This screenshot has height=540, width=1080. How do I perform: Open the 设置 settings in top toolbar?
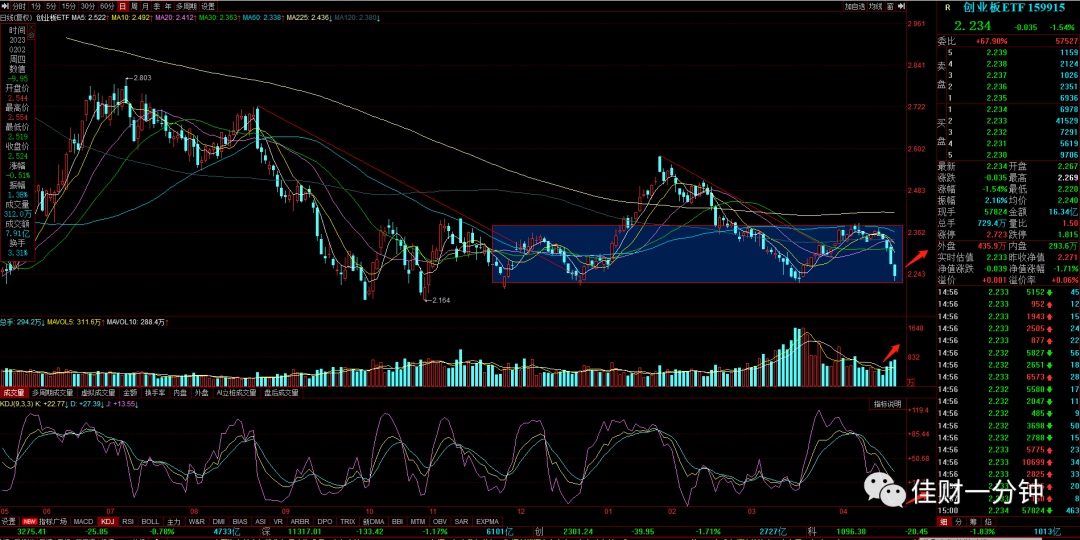tap(208, 6)
